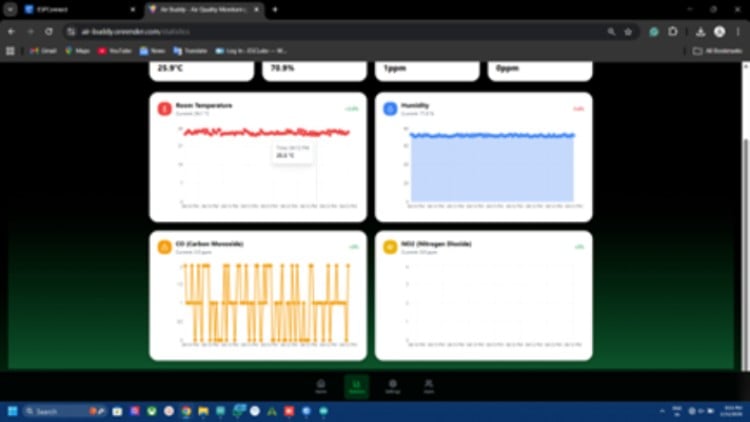Click the 70.9% humidity summary card

(314, 71)
